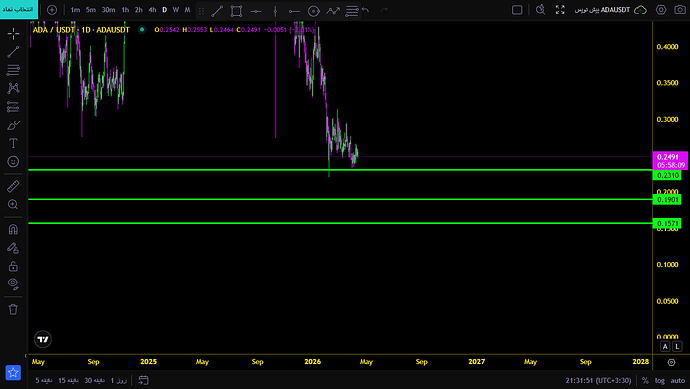This screenshot has width=690, height=389.
Task: Select the text tool
Action: (13, 143)
